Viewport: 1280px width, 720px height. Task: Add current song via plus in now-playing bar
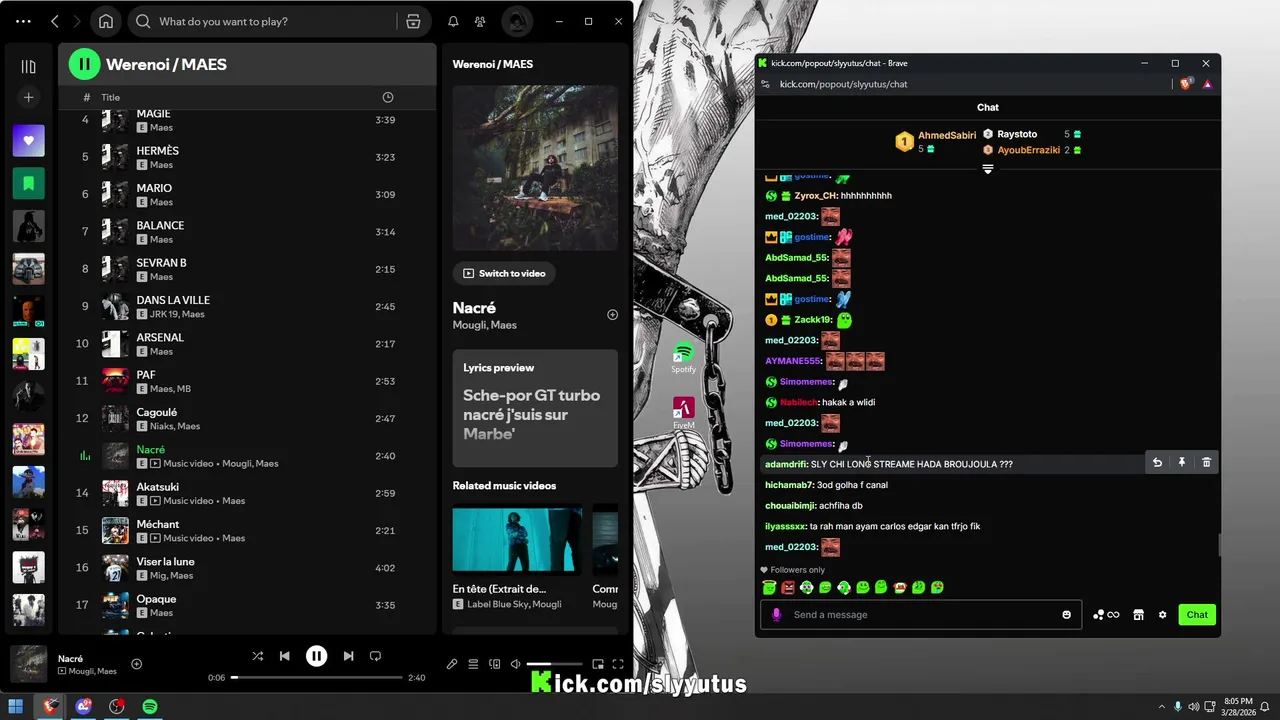pos(137,664)
